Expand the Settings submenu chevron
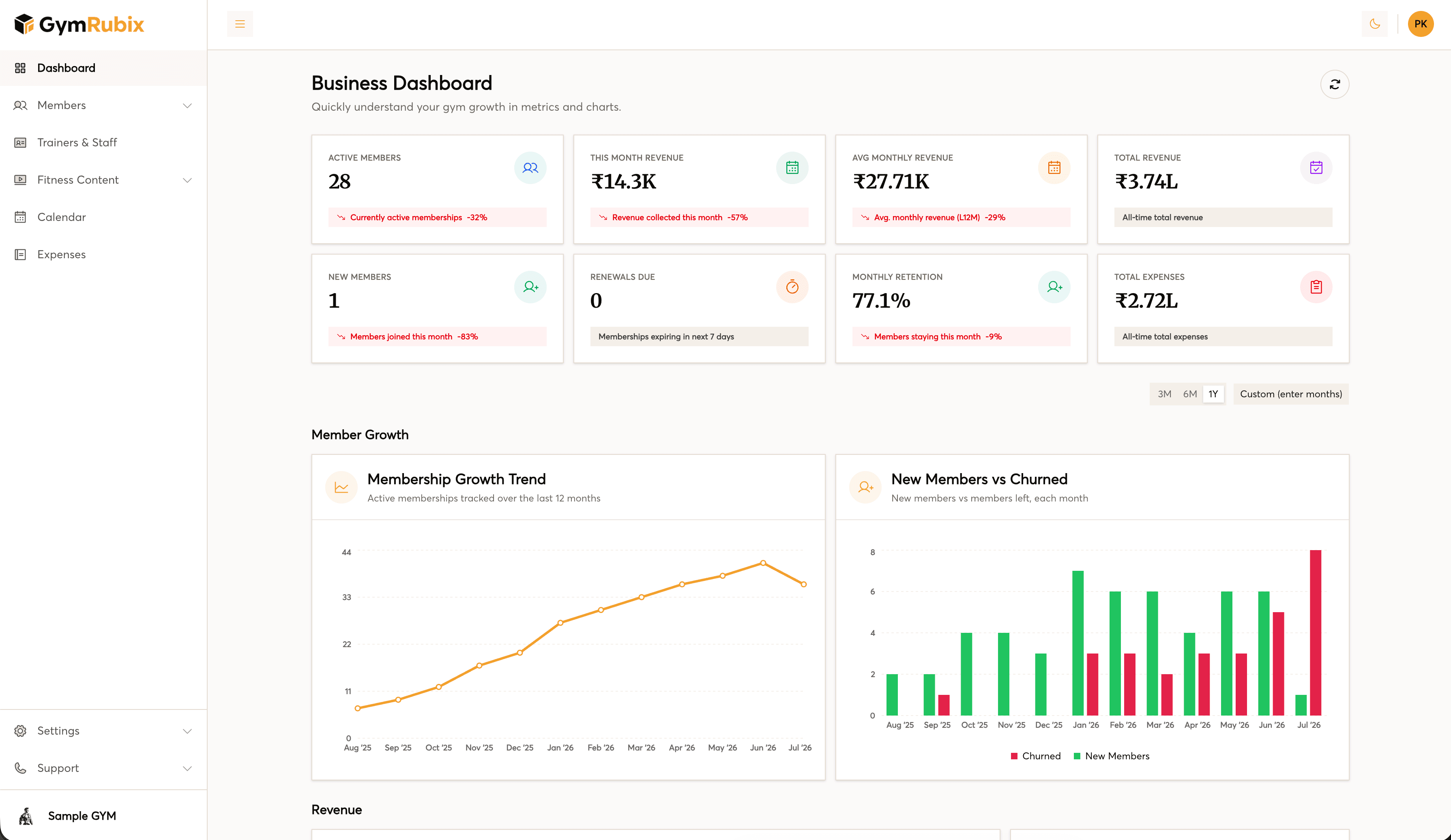The width and height of the screenshot is (1451, 840). coord(187,731)
